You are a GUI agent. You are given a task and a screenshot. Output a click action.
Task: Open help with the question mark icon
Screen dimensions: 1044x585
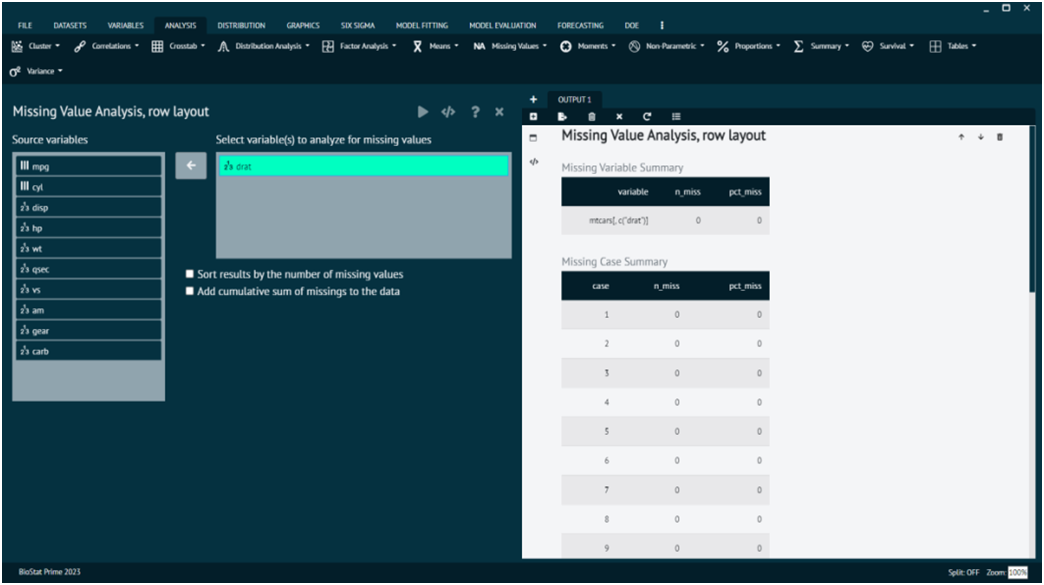(x=475, y=112)
